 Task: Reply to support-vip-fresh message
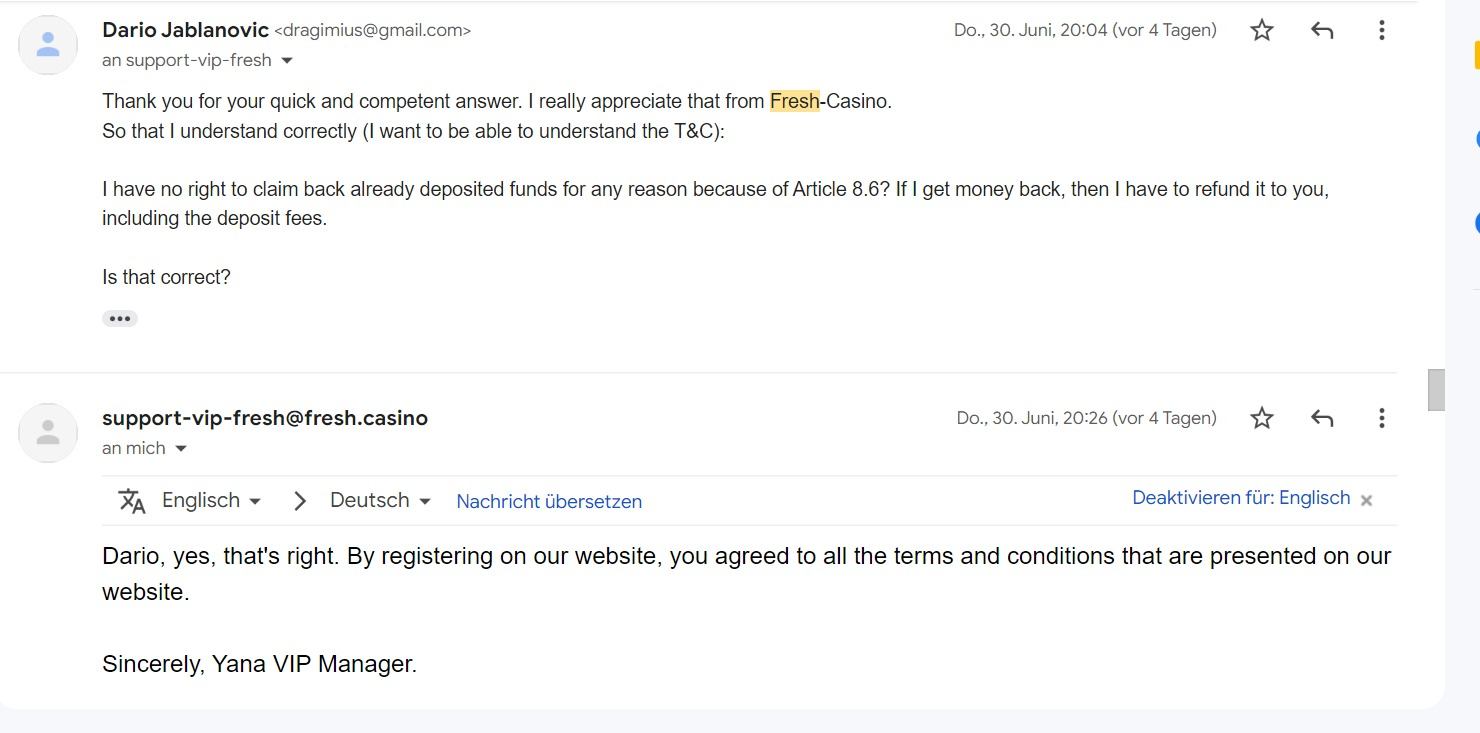[x=1322, y=418]
